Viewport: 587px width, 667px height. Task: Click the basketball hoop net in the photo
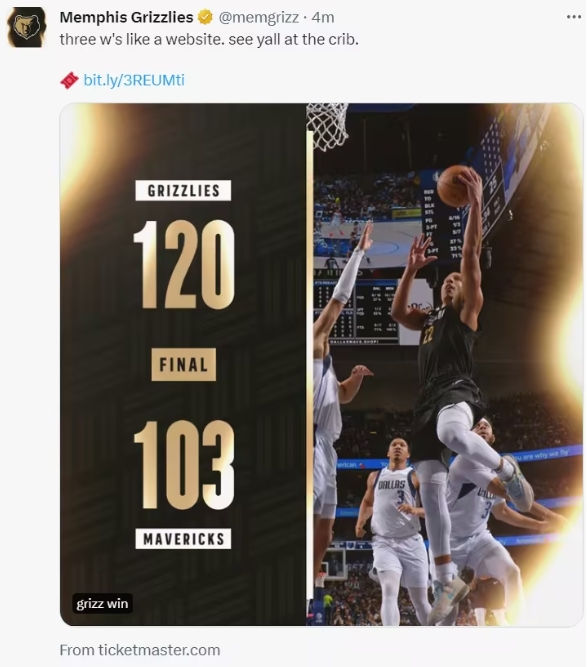pyautogui.click(x=327, y=125)
